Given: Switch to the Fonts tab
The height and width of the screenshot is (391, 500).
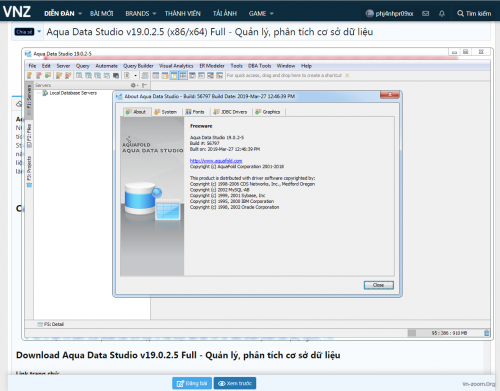Looking at the screenshot, I should (195, 112).
